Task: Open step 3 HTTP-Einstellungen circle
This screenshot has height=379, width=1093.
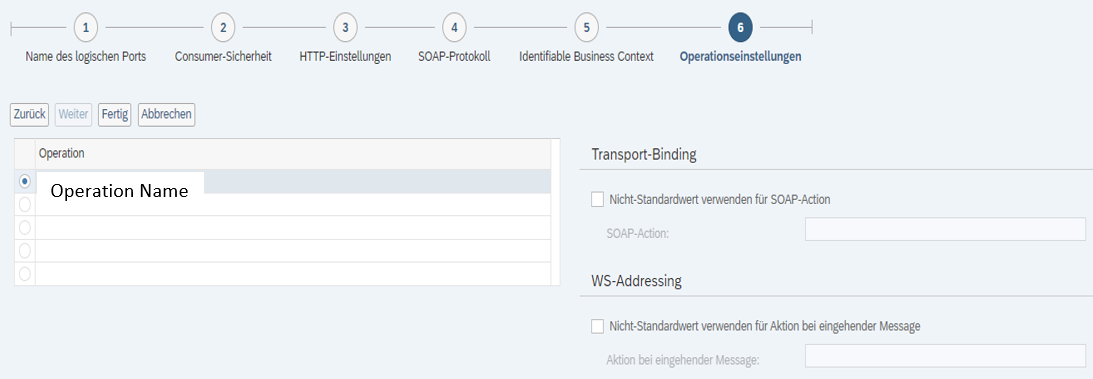Action: (x=345, y=28)
